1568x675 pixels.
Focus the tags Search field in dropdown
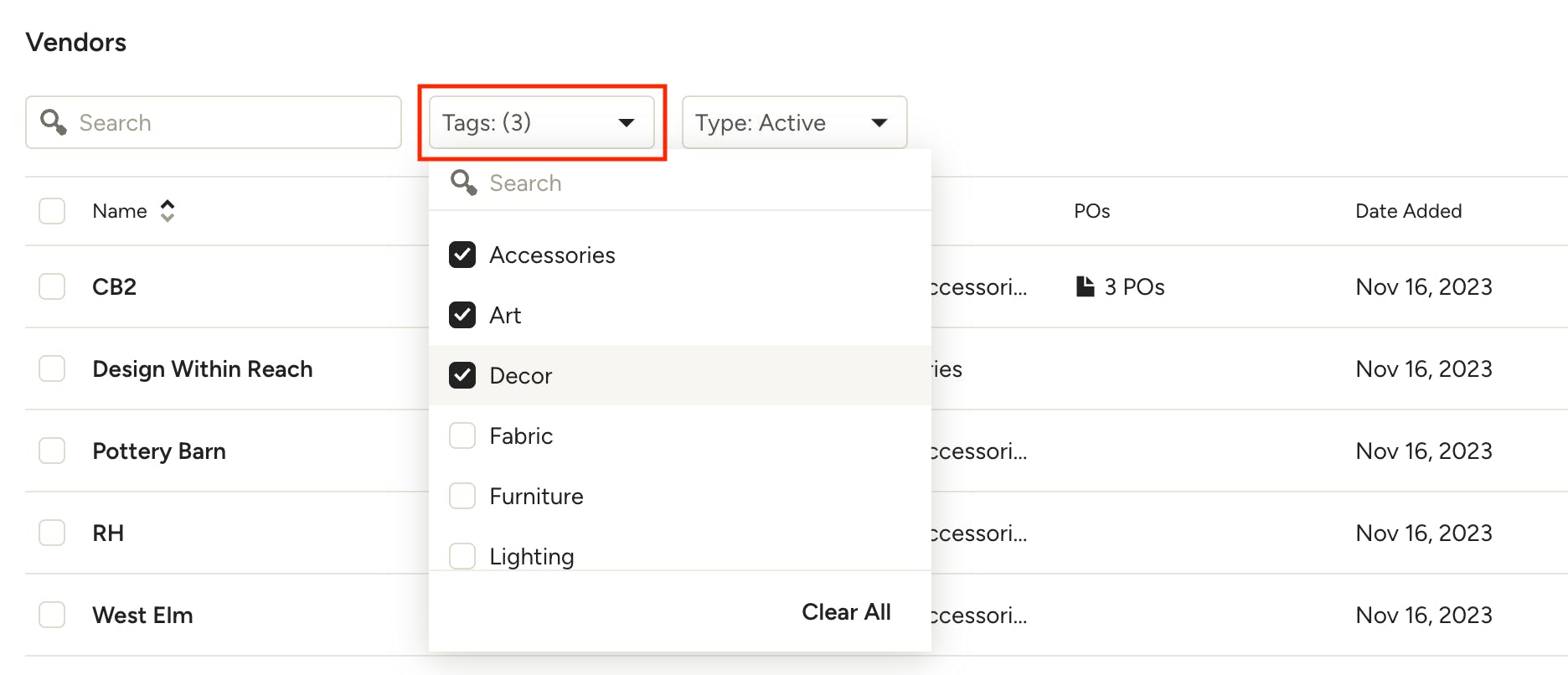point(680,183)
